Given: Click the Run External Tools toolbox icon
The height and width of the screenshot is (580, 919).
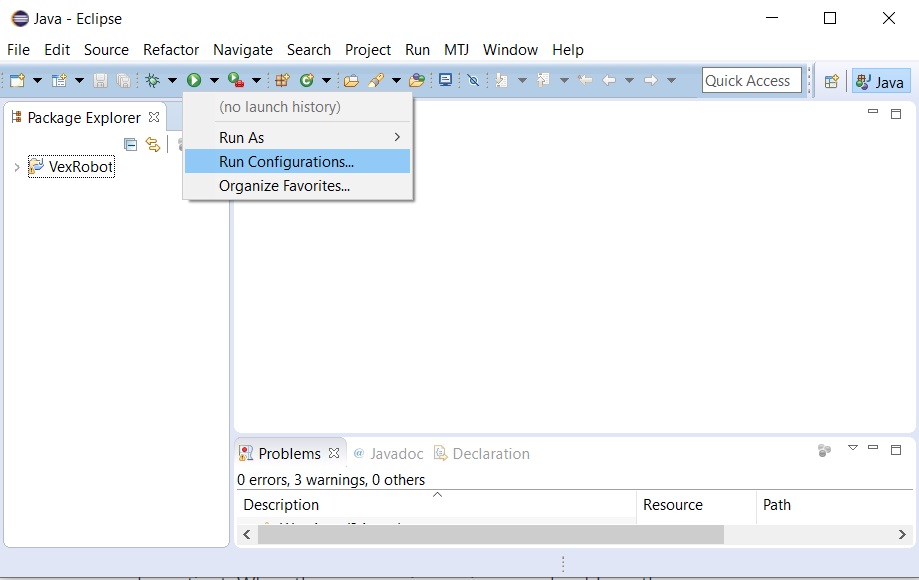Looking at the screenshot, I should 236,80.
